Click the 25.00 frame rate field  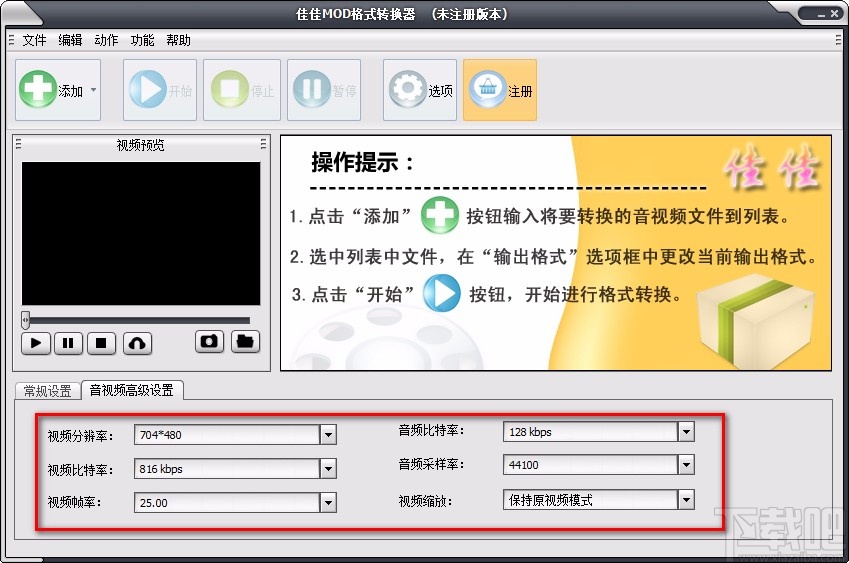point(227,503)
